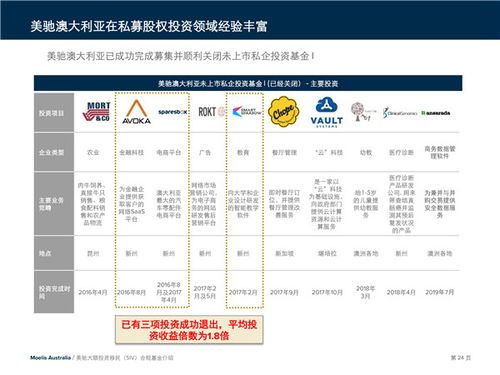Click the 广告 type cell
This screenshot has height=375, width=500.
pos(205,152)
